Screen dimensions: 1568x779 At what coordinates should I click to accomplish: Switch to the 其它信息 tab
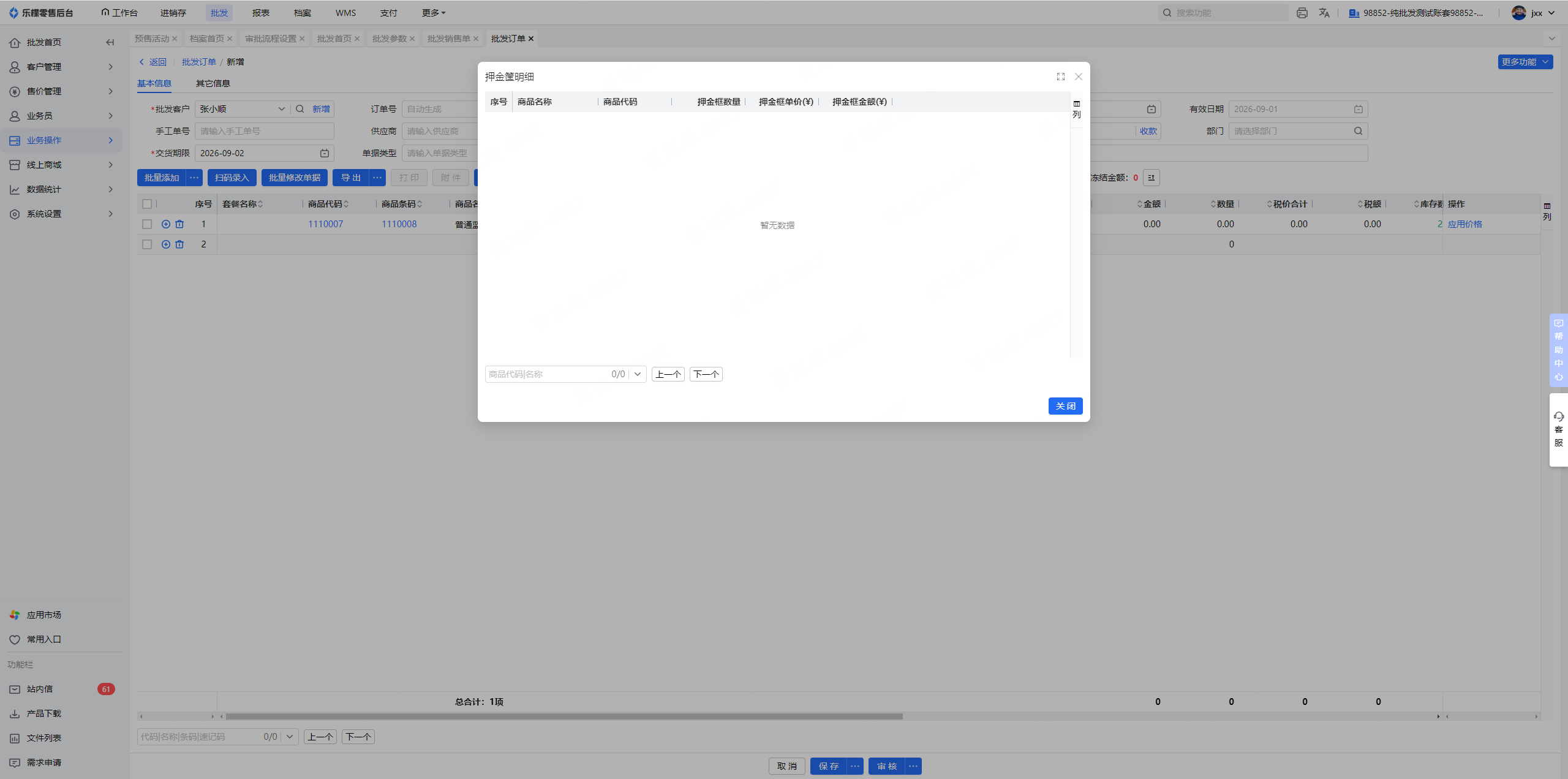(213, 83)
